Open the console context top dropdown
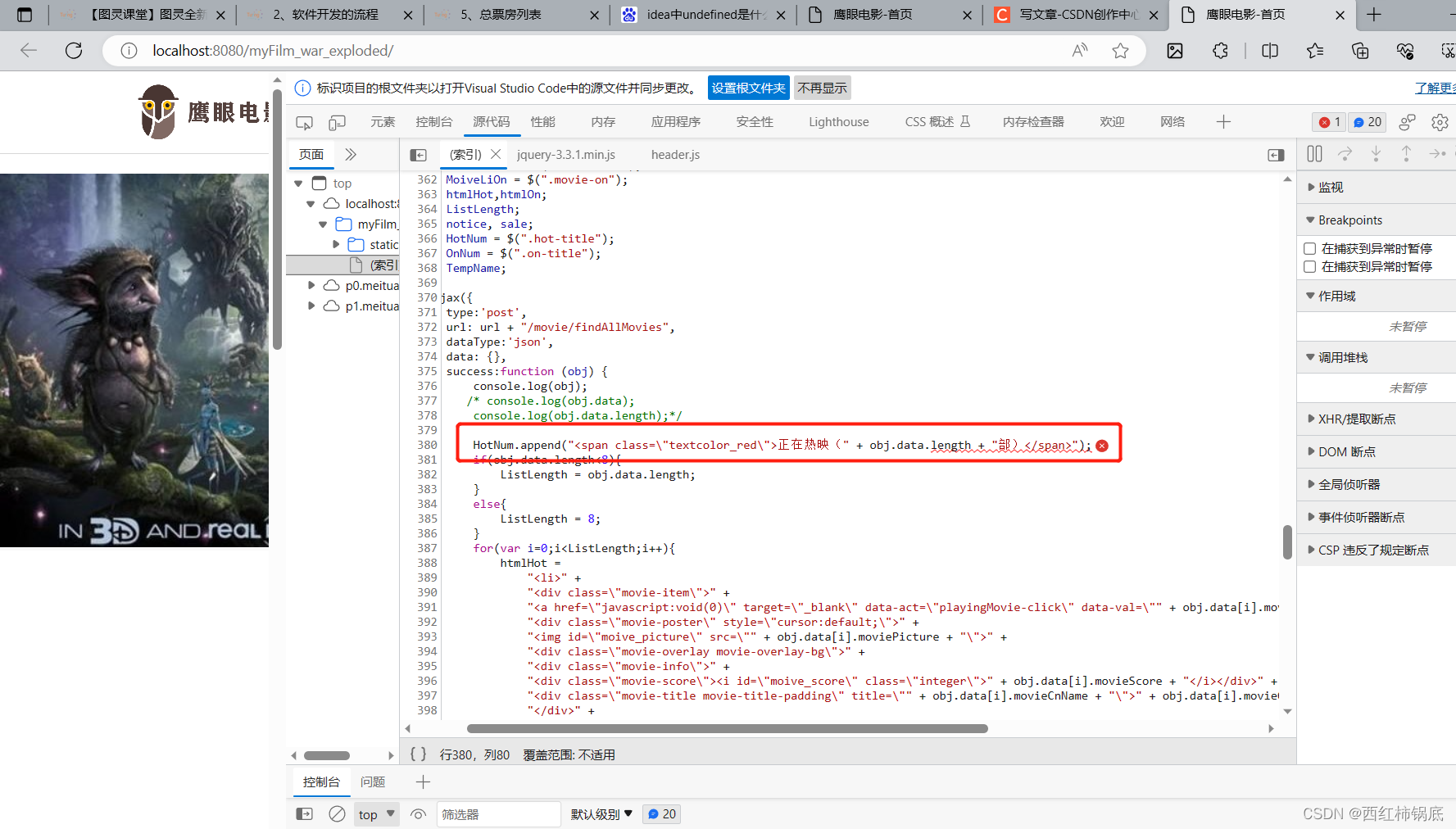The image size is (1456, 829). point(377,814)
